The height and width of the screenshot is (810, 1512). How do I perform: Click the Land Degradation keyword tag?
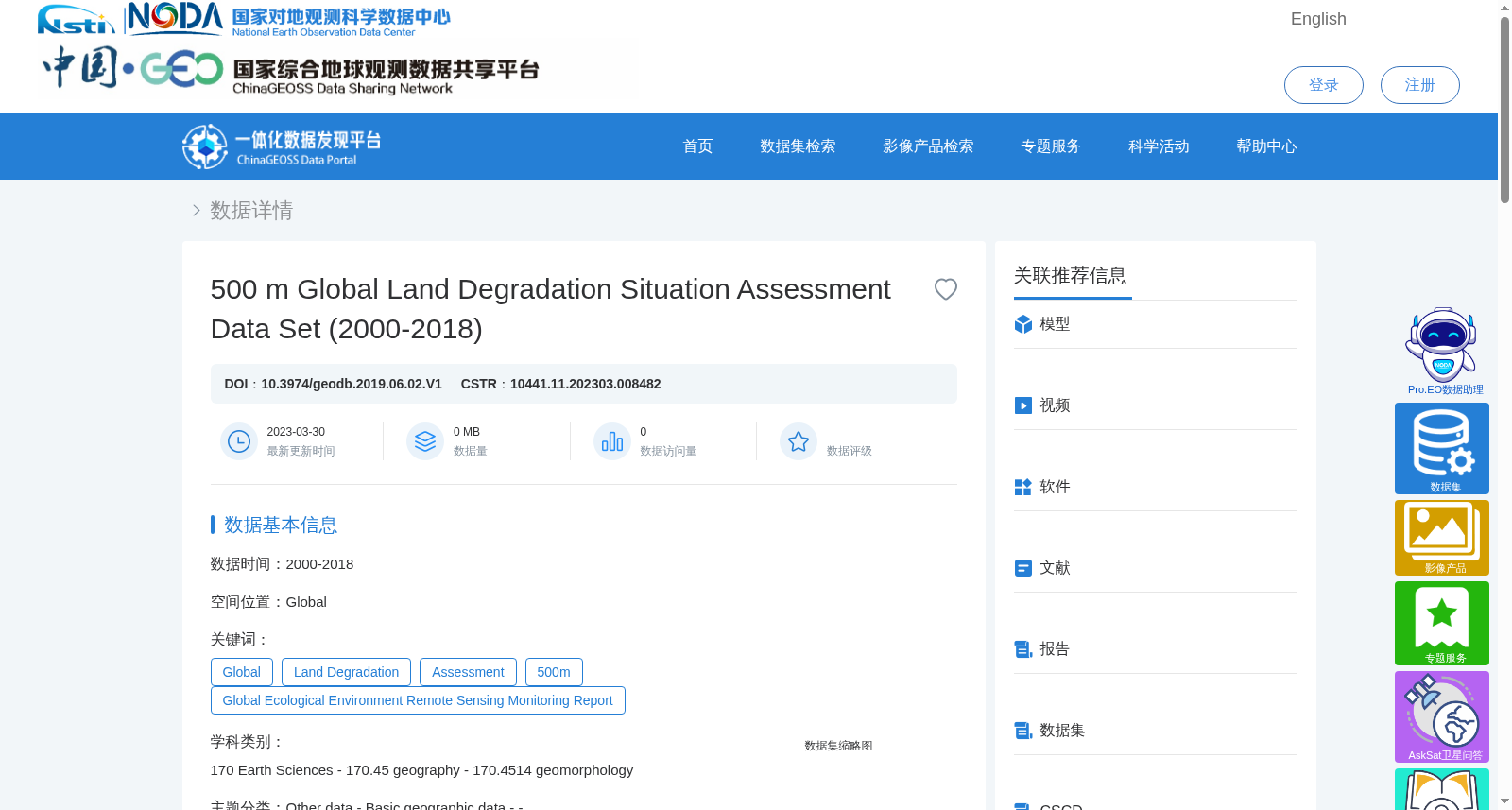pyautogui.click(x=346, y=672)
